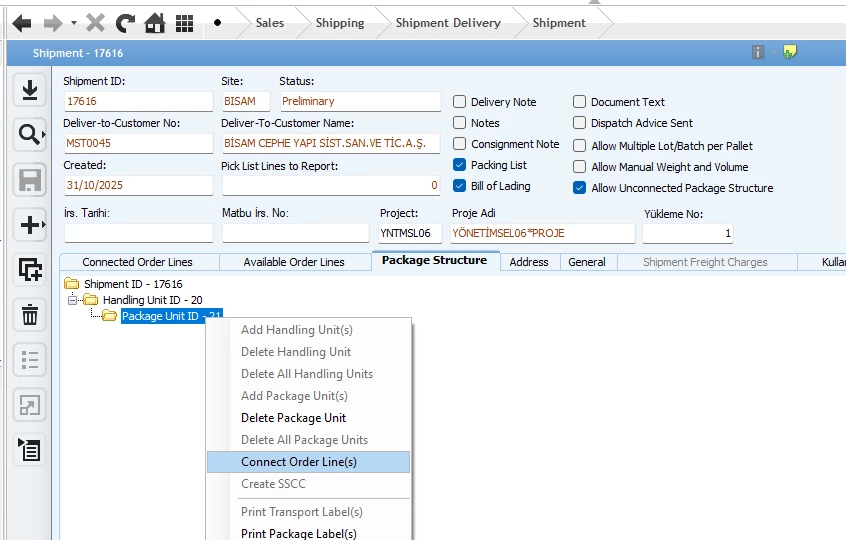Viewport: 846px width, 540px height.
Task: Click the refresh icon in top toolbar
Action: pyautogui.click(x=125, y=22)
